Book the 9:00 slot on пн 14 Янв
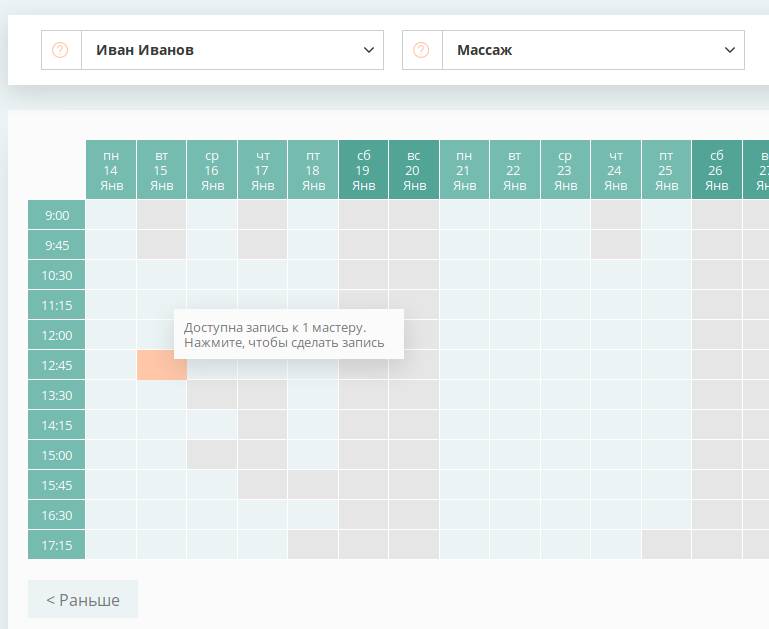769x629 pixels. [x=111, y=215]
